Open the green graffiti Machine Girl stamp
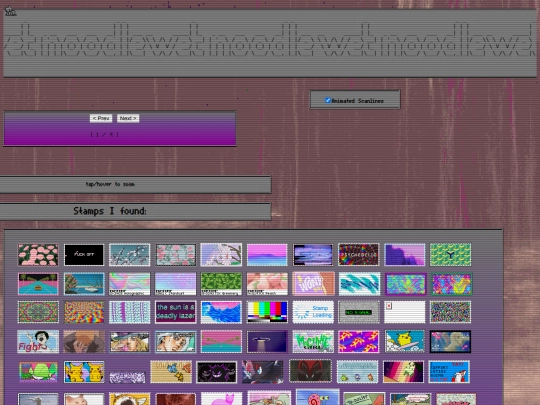 [313, 342]
